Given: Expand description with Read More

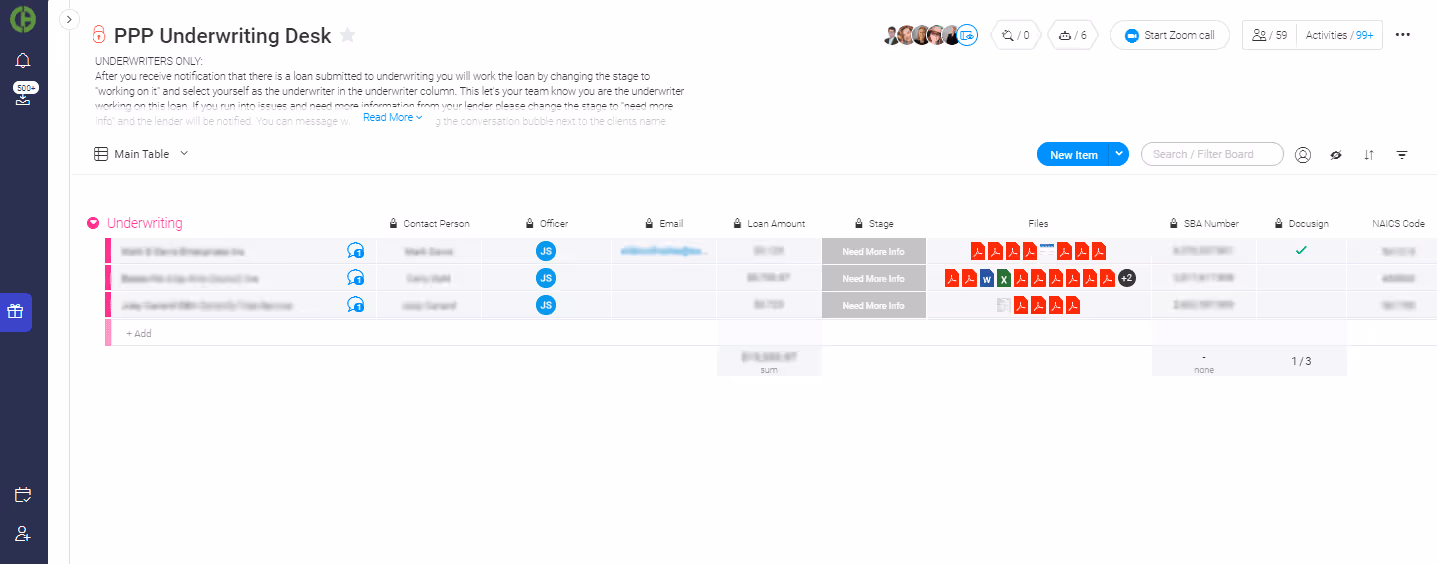Looking at the screenshot, I should [392, 117].
